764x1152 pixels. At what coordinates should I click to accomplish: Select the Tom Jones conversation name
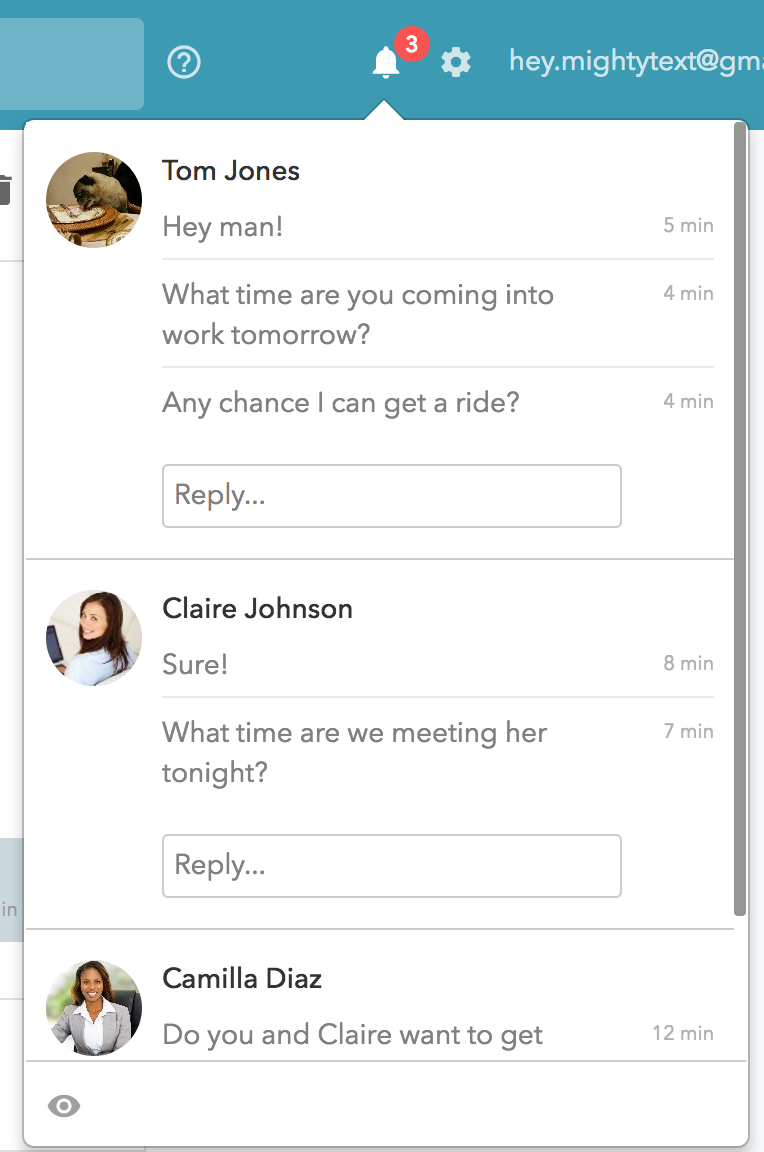pos(231,170)
